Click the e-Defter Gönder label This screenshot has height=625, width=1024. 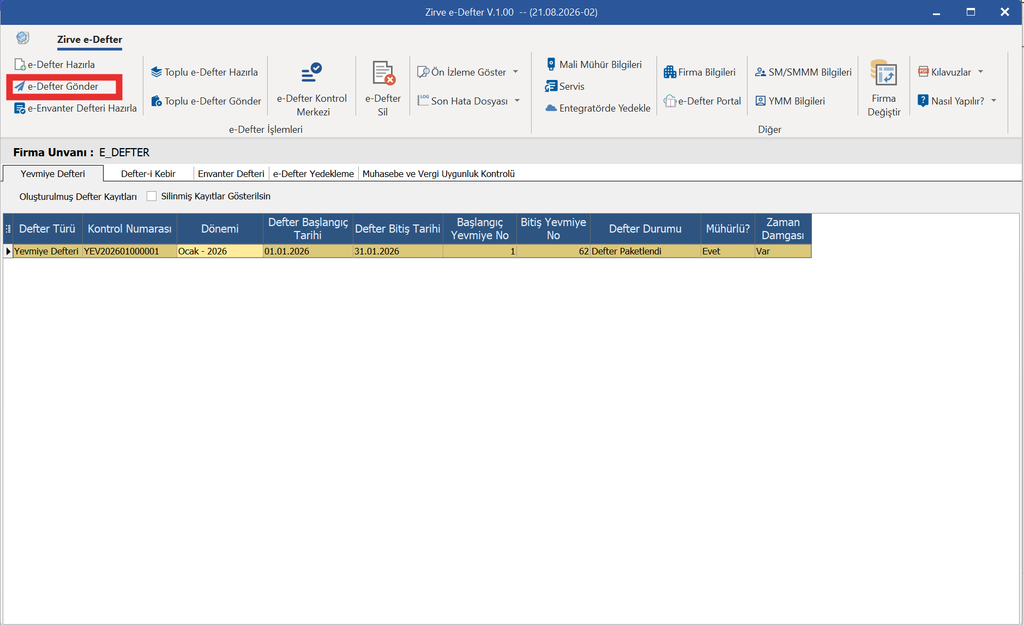click(x=63, y=86)
